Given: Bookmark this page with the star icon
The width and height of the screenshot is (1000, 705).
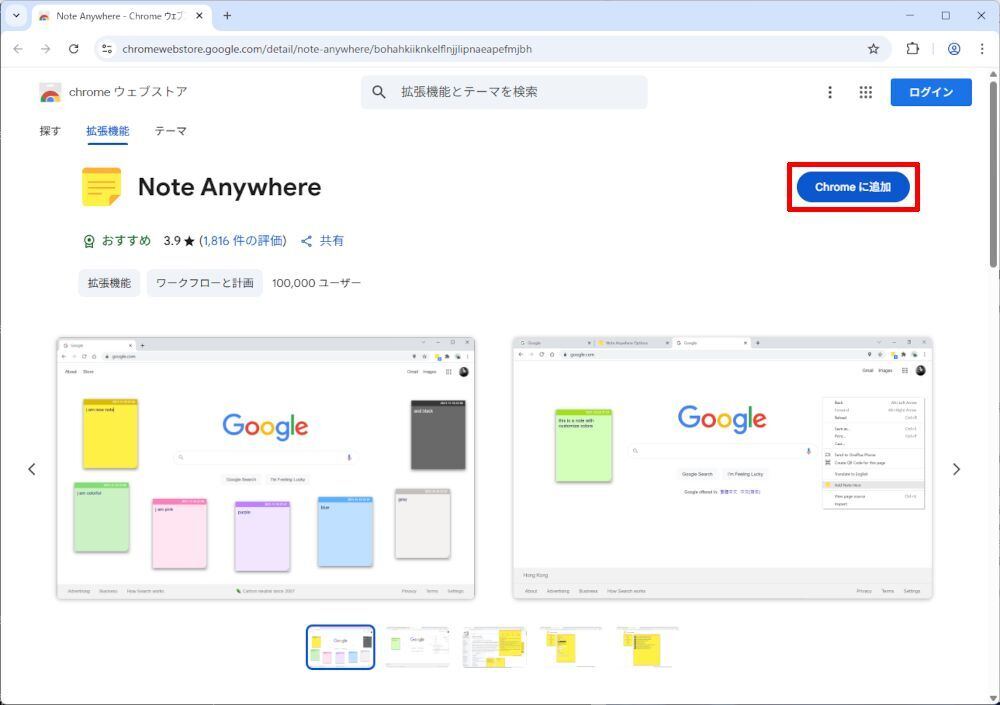Looking at the screenshot, I should point(873,49).
